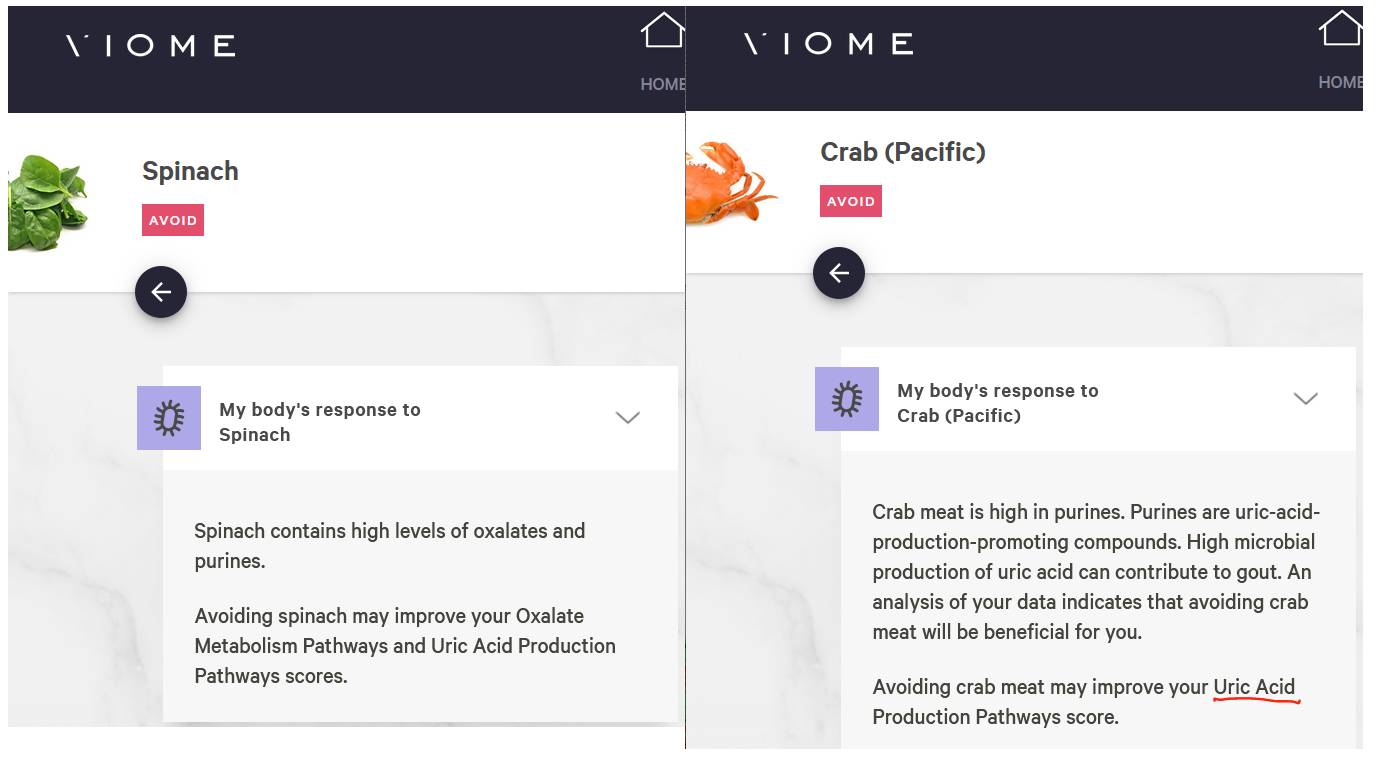This screenshot has width=1398, height=769.
Task: Toggle the 'My body's response to Spinach' header
Action: 420,418
